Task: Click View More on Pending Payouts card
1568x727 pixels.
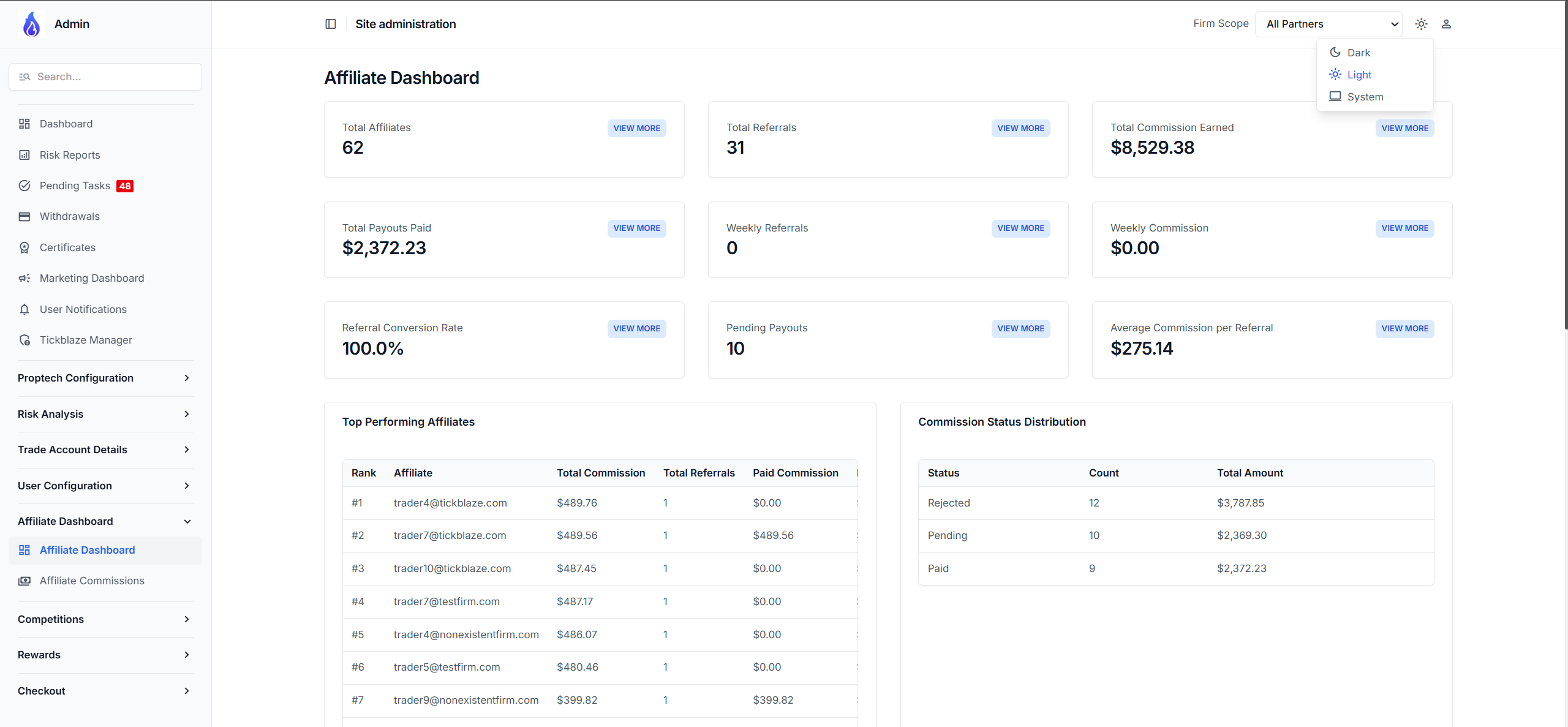Action: [x=1020, y=328]
